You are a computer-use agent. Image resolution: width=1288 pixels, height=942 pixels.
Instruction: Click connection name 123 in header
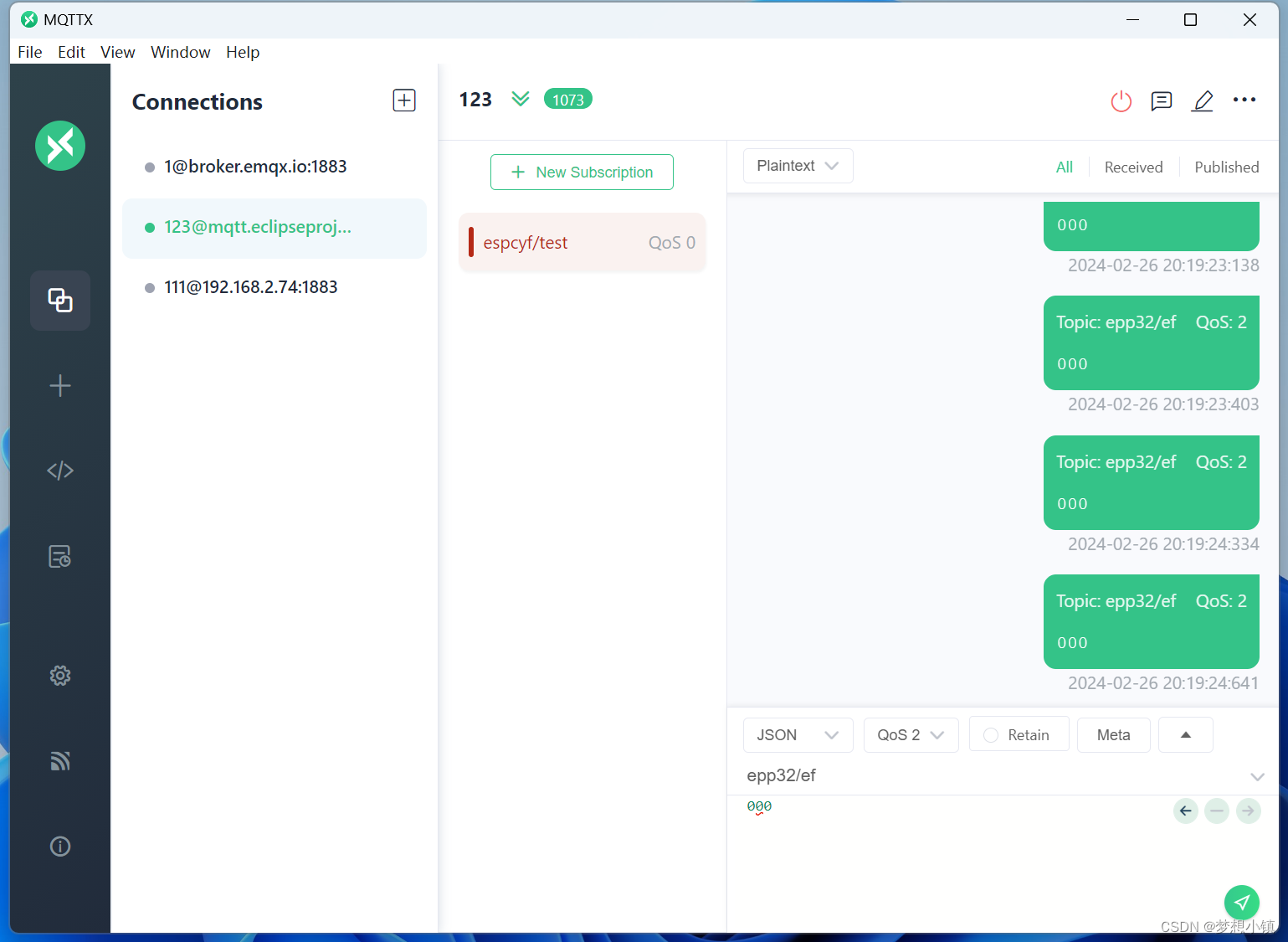(x=475, y=100)
